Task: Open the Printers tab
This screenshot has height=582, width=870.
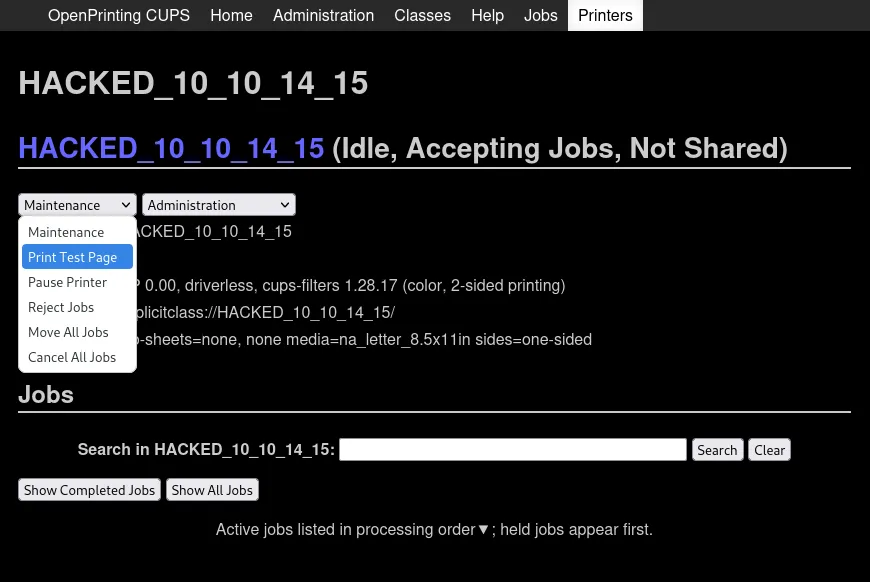Action: click(x=605, y=15)
